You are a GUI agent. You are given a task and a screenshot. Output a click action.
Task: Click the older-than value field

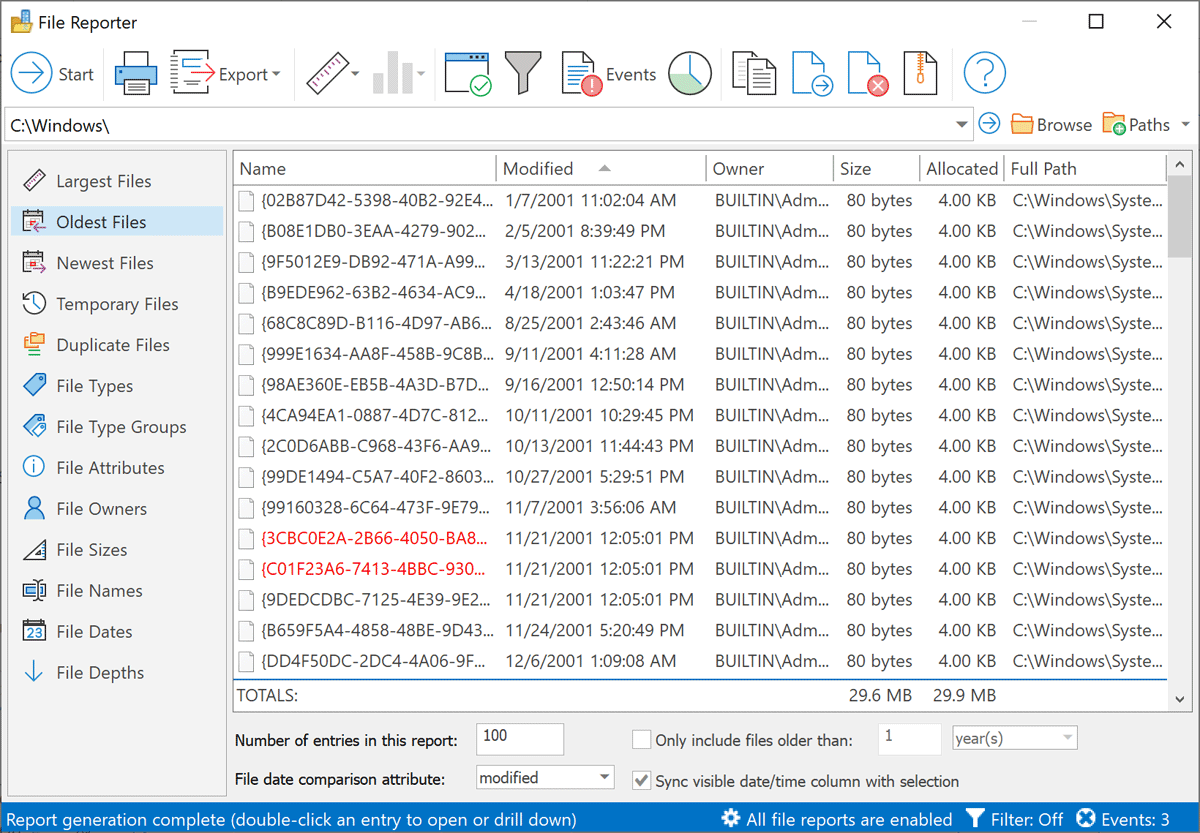click(x=909, y=739)
